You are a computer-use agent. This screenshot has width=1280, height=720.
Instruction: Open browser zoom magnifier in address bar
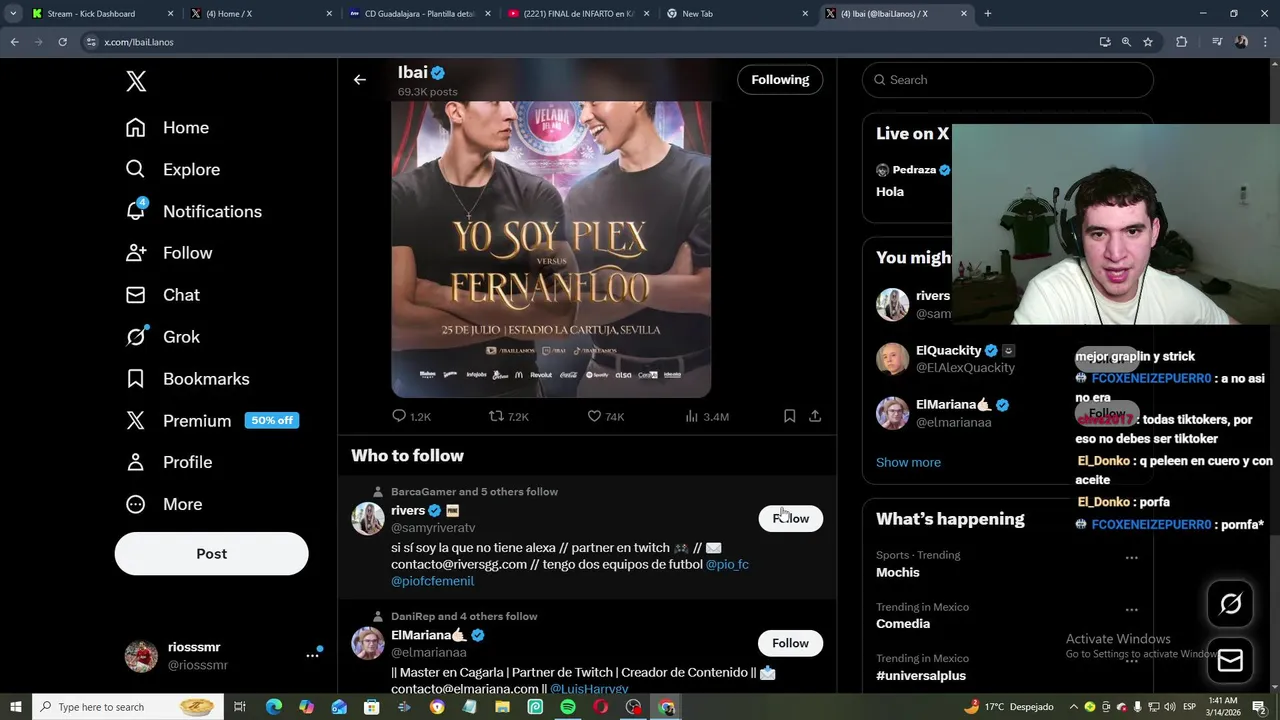[1126, 42]
